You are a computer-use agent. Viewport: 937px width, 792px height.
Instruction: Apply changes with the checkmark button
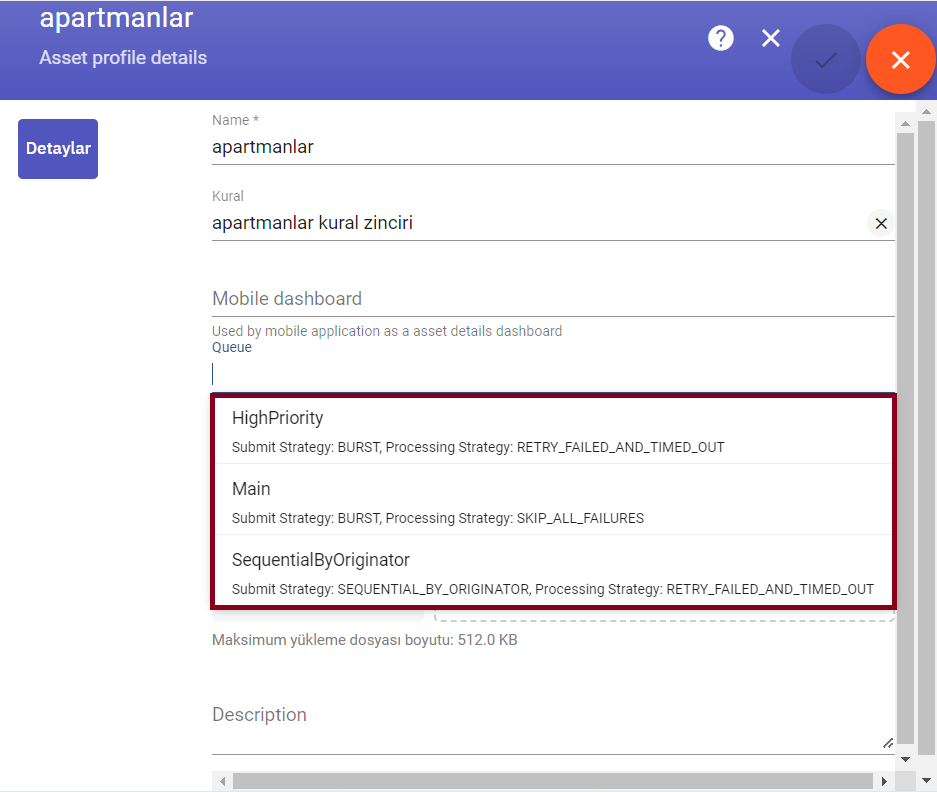point(826,59)
